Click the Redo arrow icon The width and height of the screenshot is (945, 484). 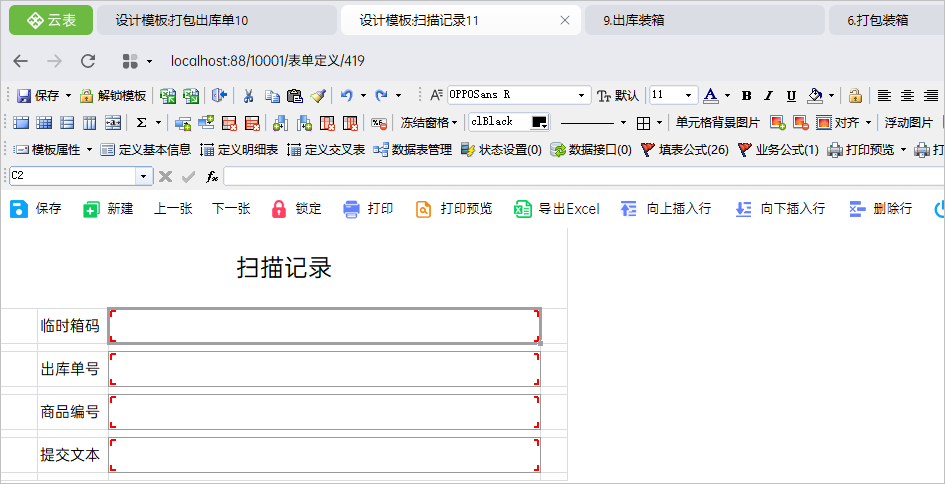381,95
